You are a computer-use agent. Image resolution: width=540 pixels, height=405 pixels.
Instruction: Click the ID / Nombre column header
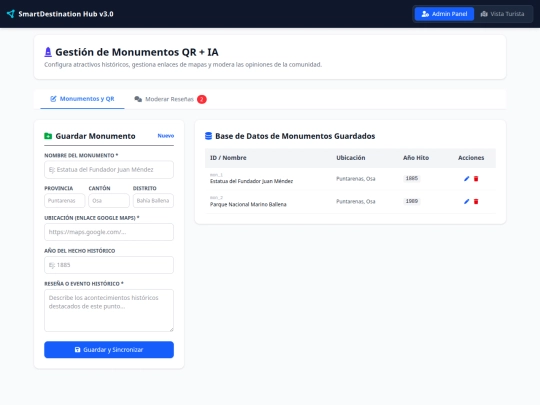pyautogui.click(x=228, y=158)
